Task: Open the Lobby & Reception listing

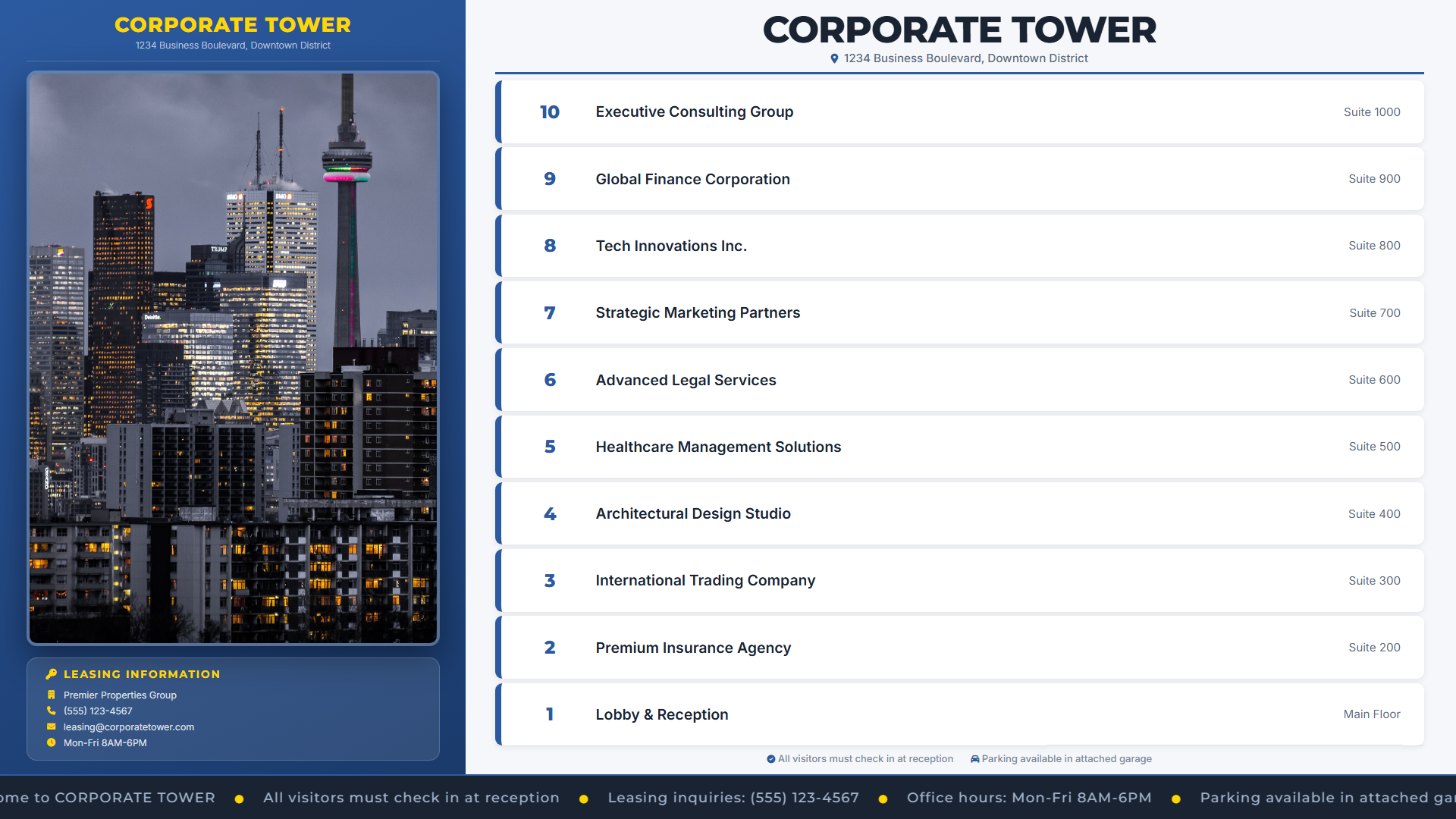Action: (x=959, y=714)
